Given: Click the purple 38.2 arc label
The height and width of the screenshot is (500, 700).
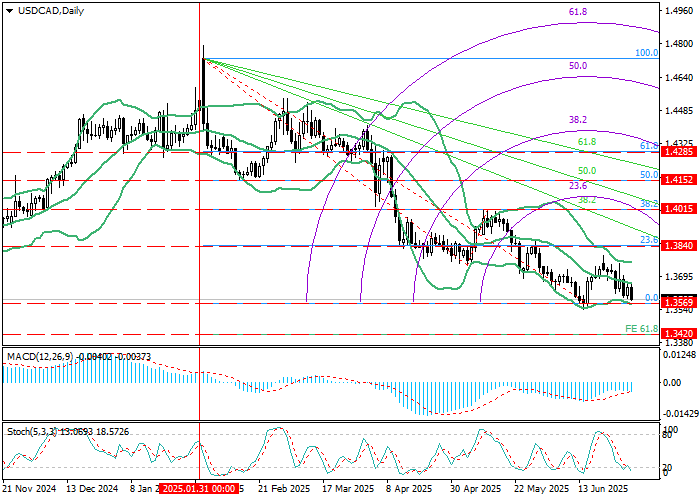Looking at the screenshot, I should (x=578, y=120).
